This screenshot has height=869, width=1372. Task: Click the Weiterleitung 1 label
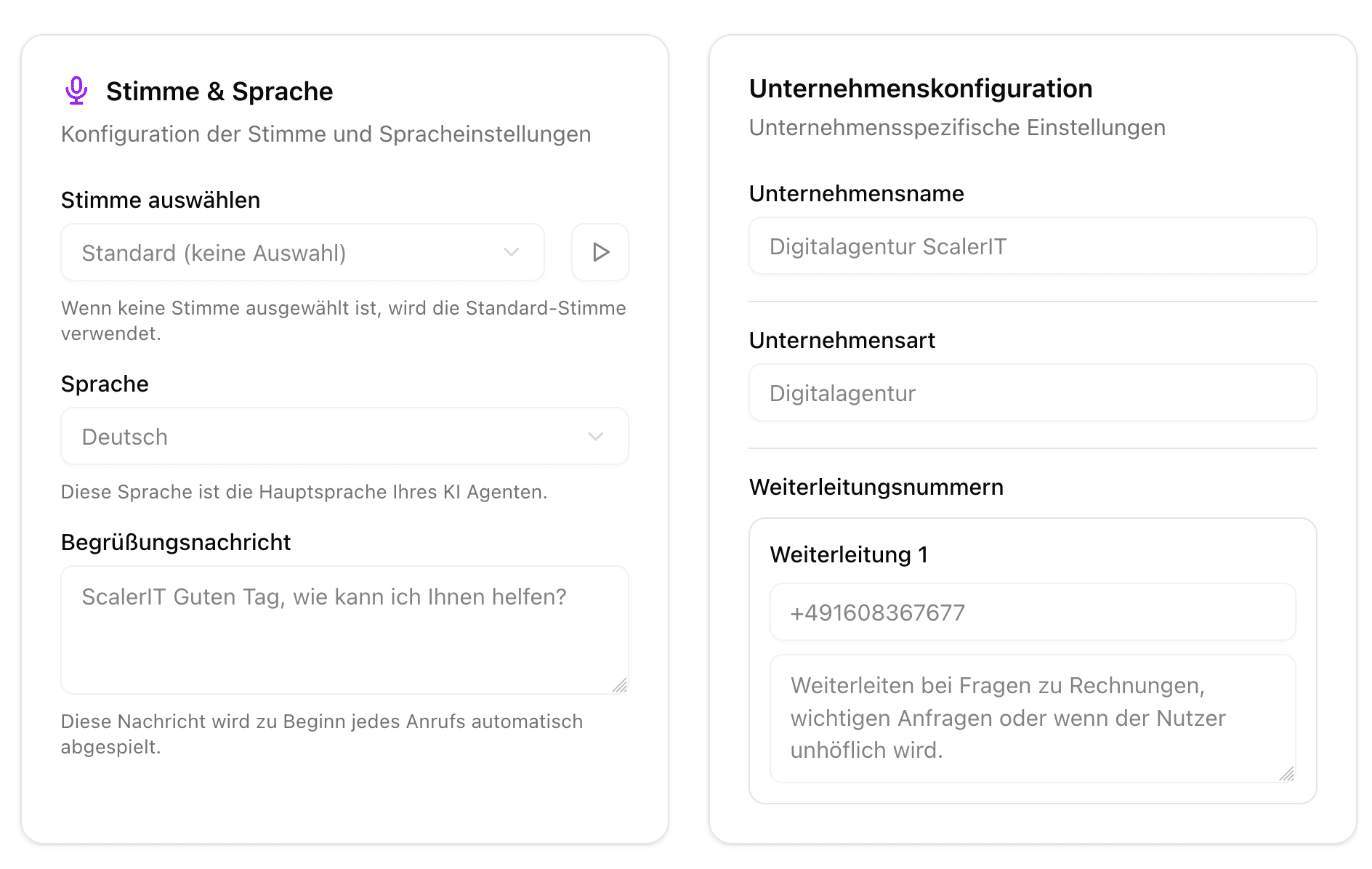[850, 554]
